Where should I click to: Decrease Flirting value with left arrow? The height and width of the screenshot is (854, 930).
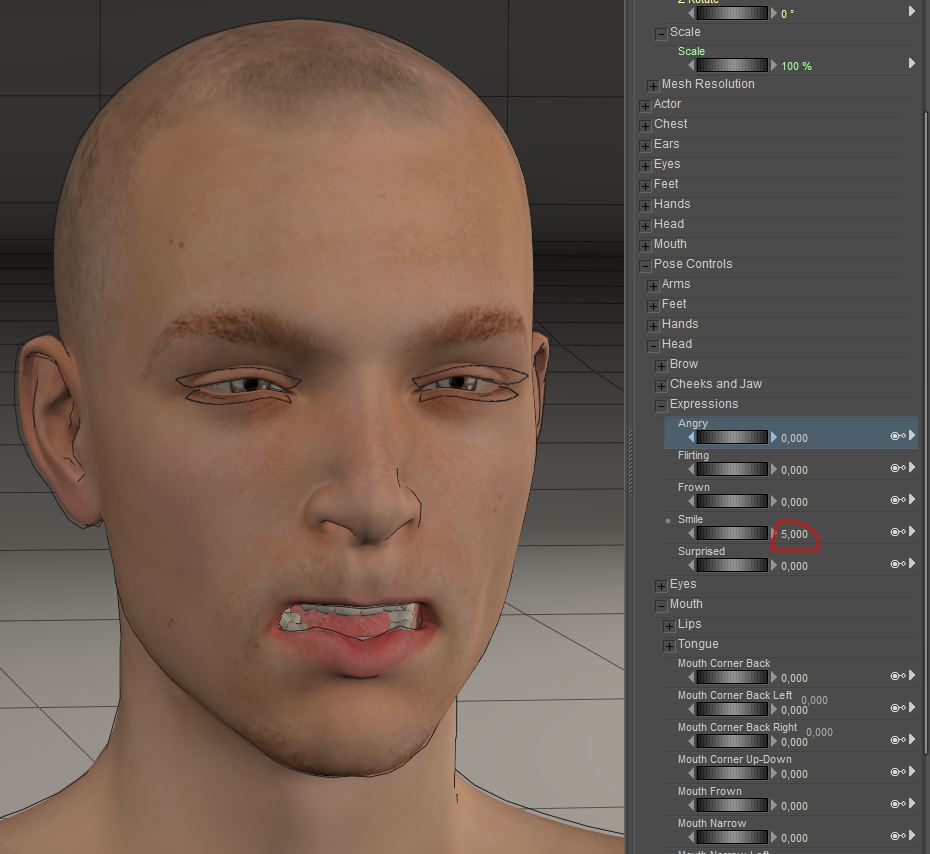click(x=691, y=470)
